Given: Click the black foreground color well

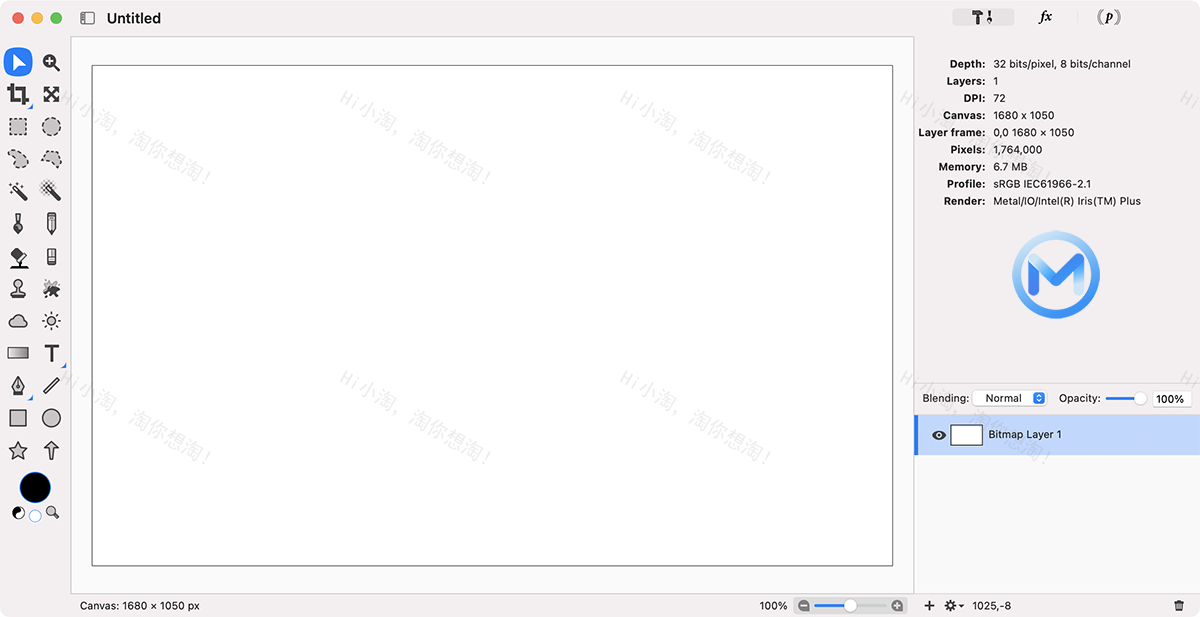Looking at the screenshot, I should click(x=35, y=487).
